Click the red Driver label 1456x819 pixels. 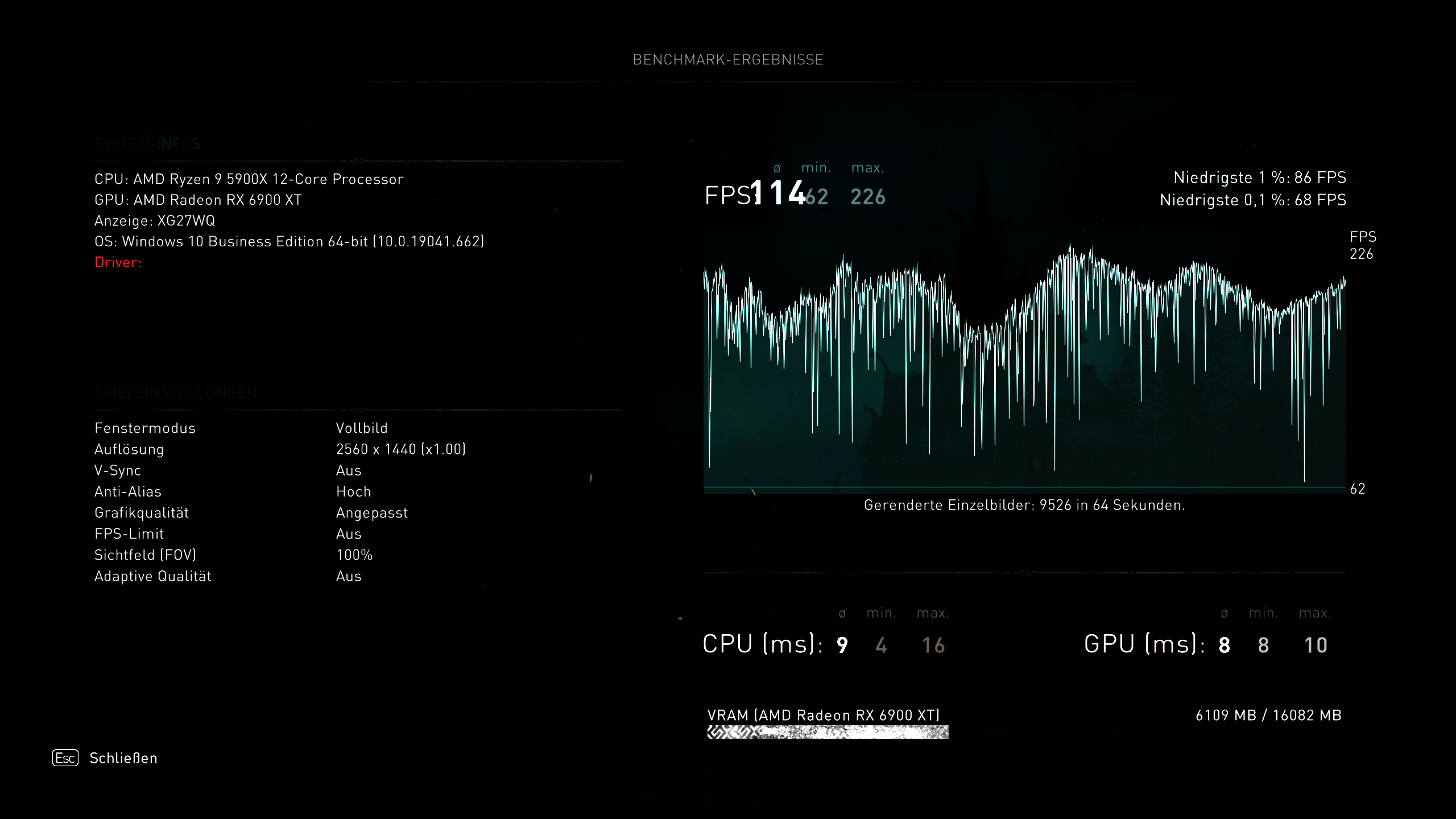(x=118, y=262)
